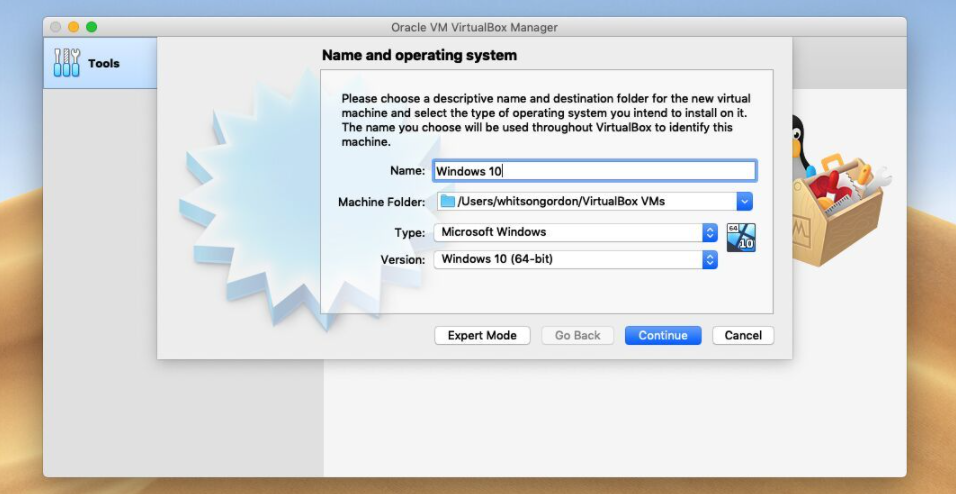Click the Name: label
Screen dimensions: 956x494
pyautogui.click(x=407, y=171)
